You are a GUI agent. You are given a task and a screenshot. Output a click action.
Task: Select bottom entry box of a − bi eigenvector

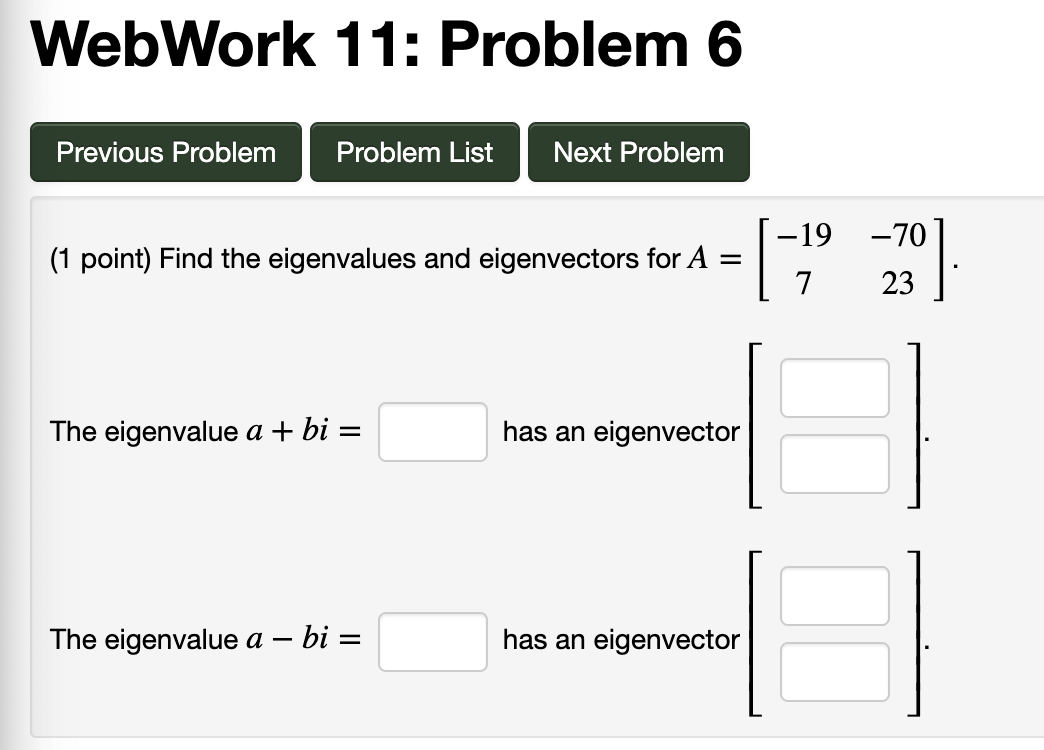(x=834, y=671)
